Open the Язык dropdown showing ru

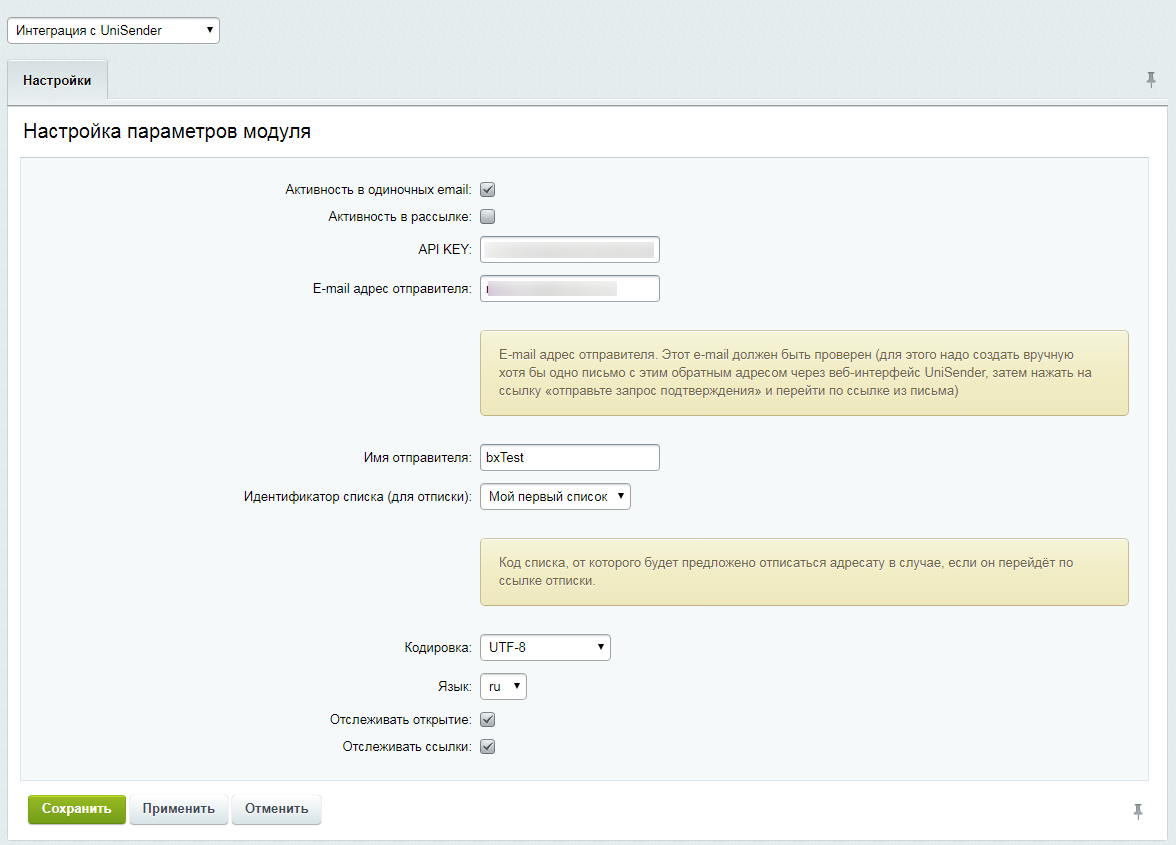(x=503, y=687)
